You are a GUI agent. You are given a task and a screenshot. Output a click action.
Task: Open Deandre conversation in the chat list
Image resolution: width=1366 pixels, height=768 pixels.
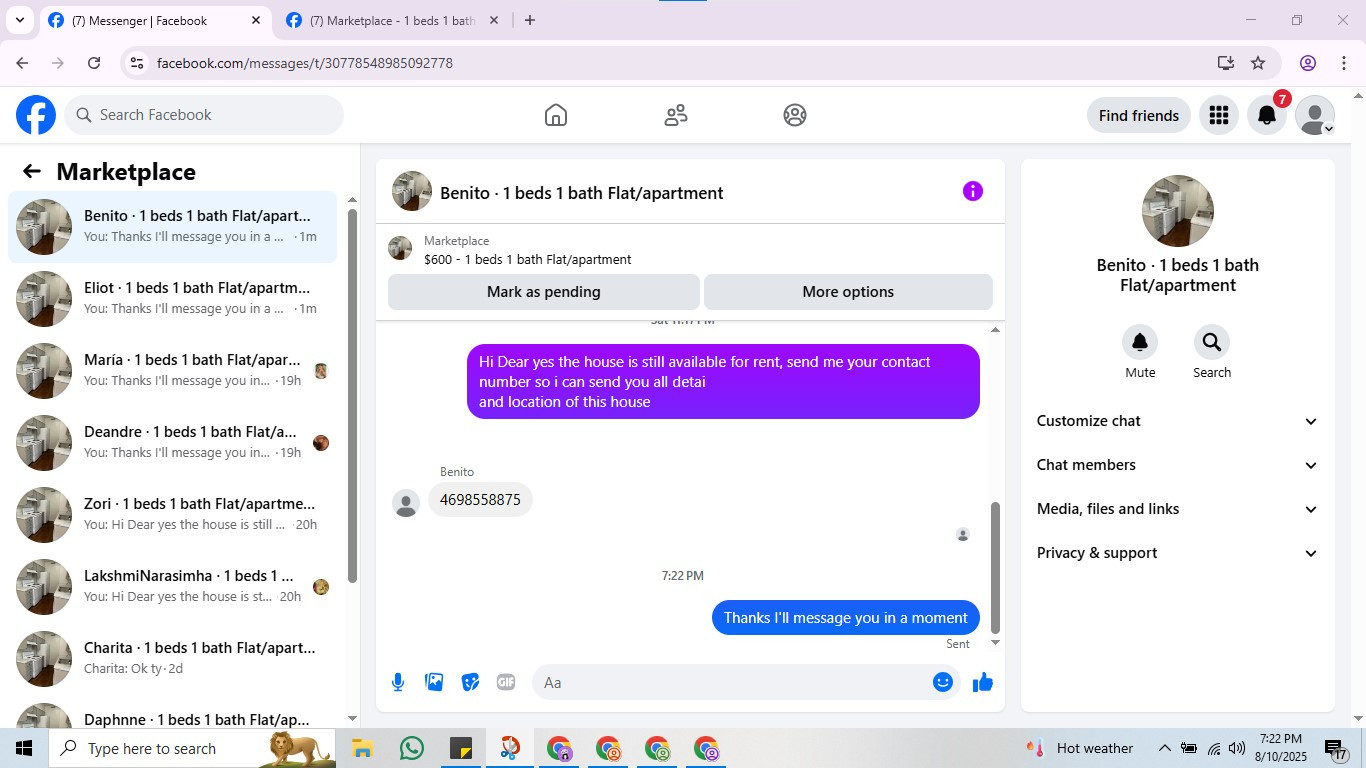coord(173,443)
